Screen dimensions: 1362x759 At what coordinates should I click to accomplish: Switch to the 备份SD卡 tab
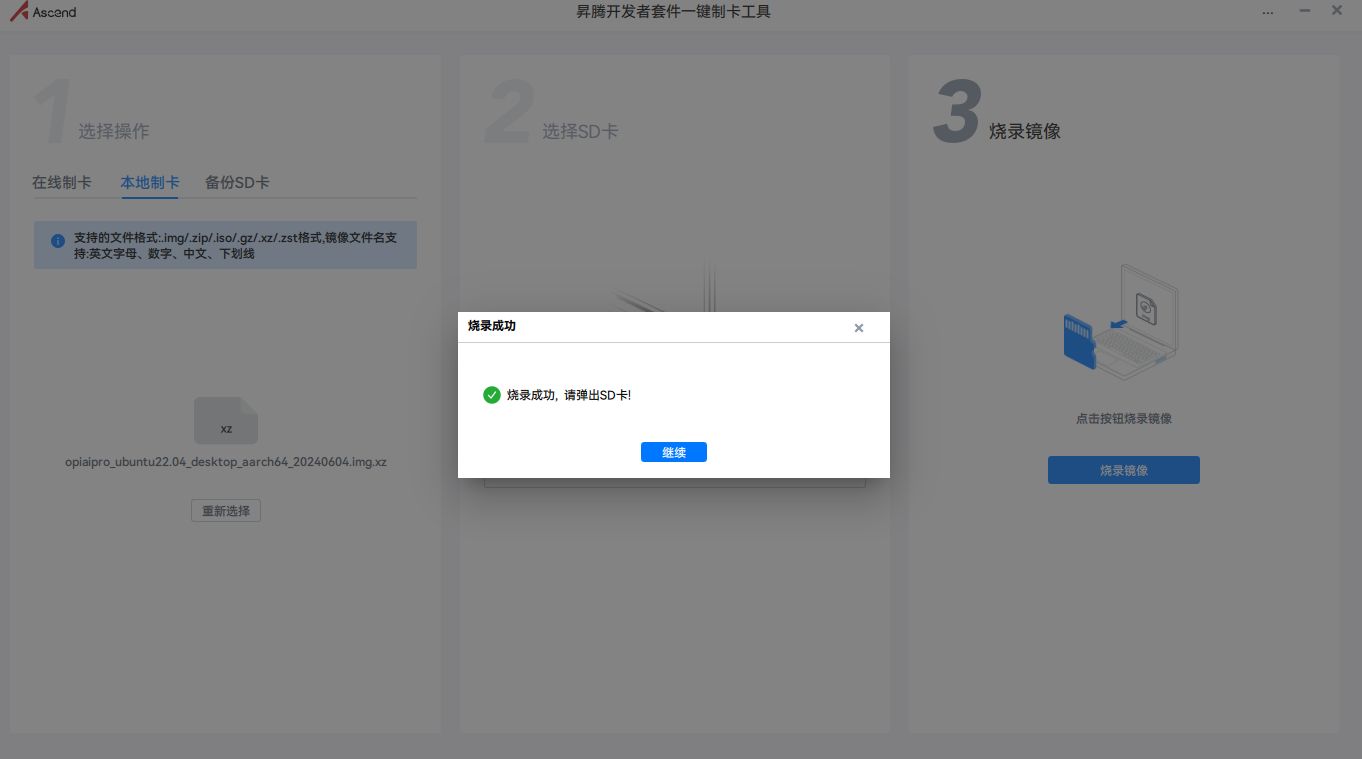click(237, 182)
